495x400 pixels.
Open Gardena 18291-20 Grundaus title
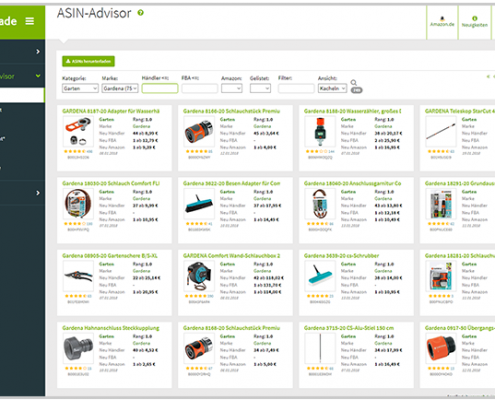coord(460,183)
